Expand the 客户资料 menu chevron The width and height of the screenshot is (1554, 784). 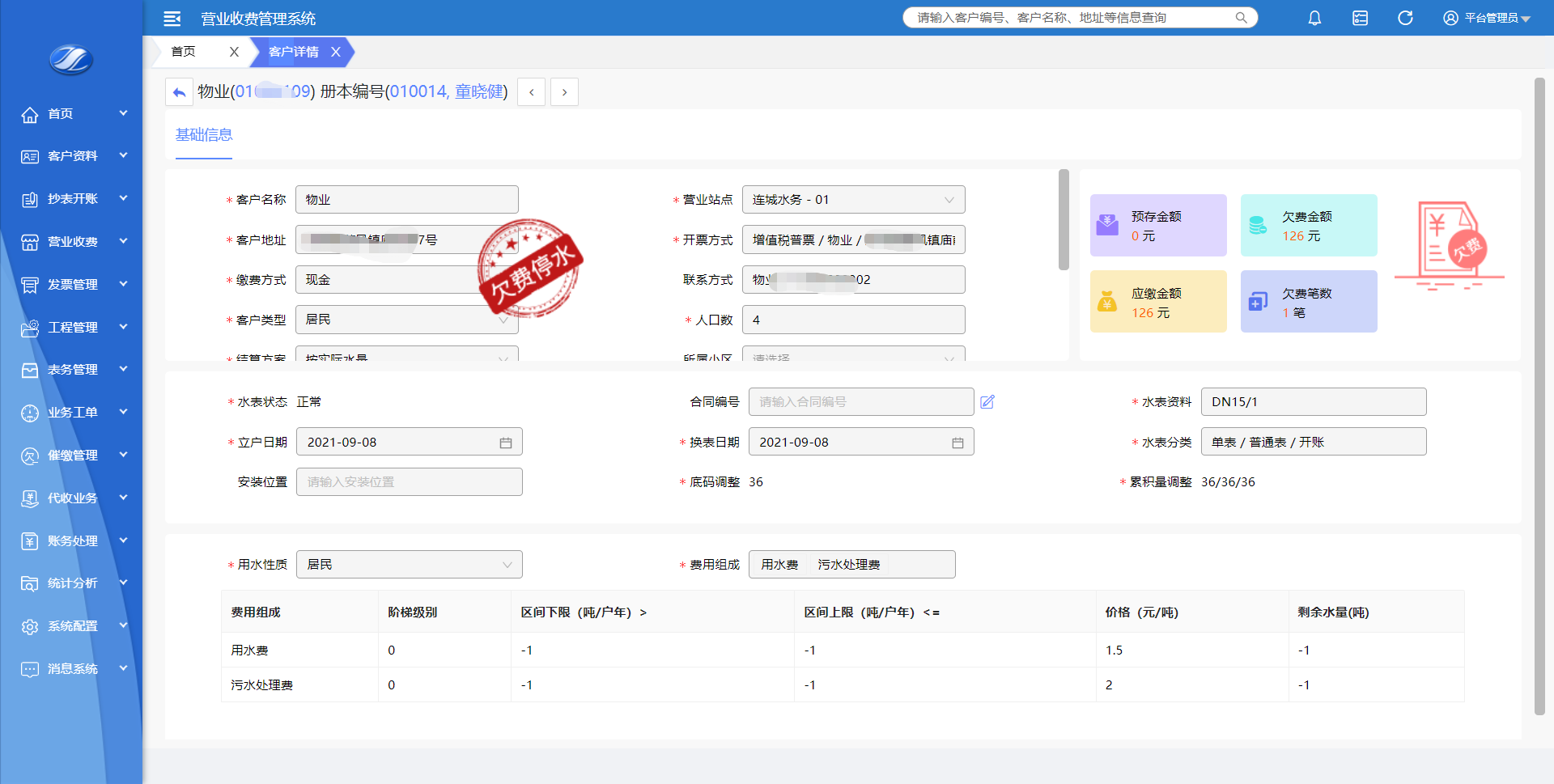click(124, 155)
